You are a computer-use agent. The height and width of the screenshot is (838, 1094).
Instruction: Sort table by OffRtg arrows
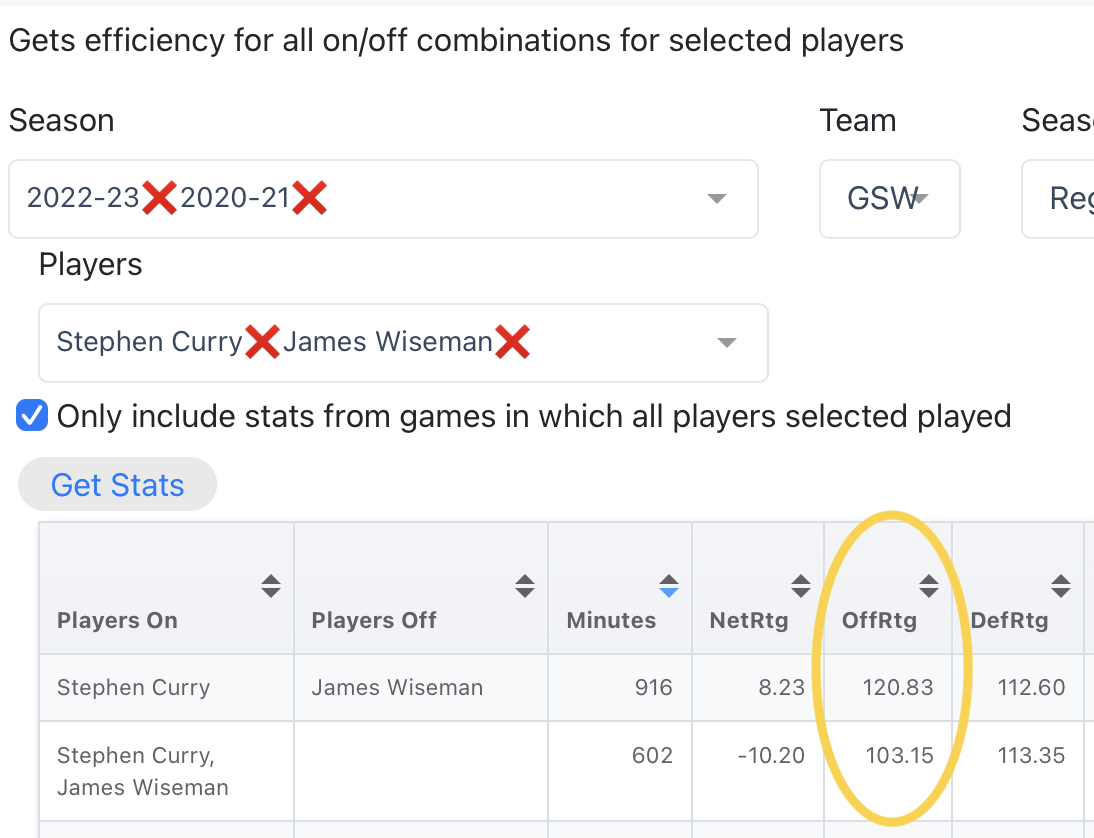pyautogui.click(x=929, y=586)
